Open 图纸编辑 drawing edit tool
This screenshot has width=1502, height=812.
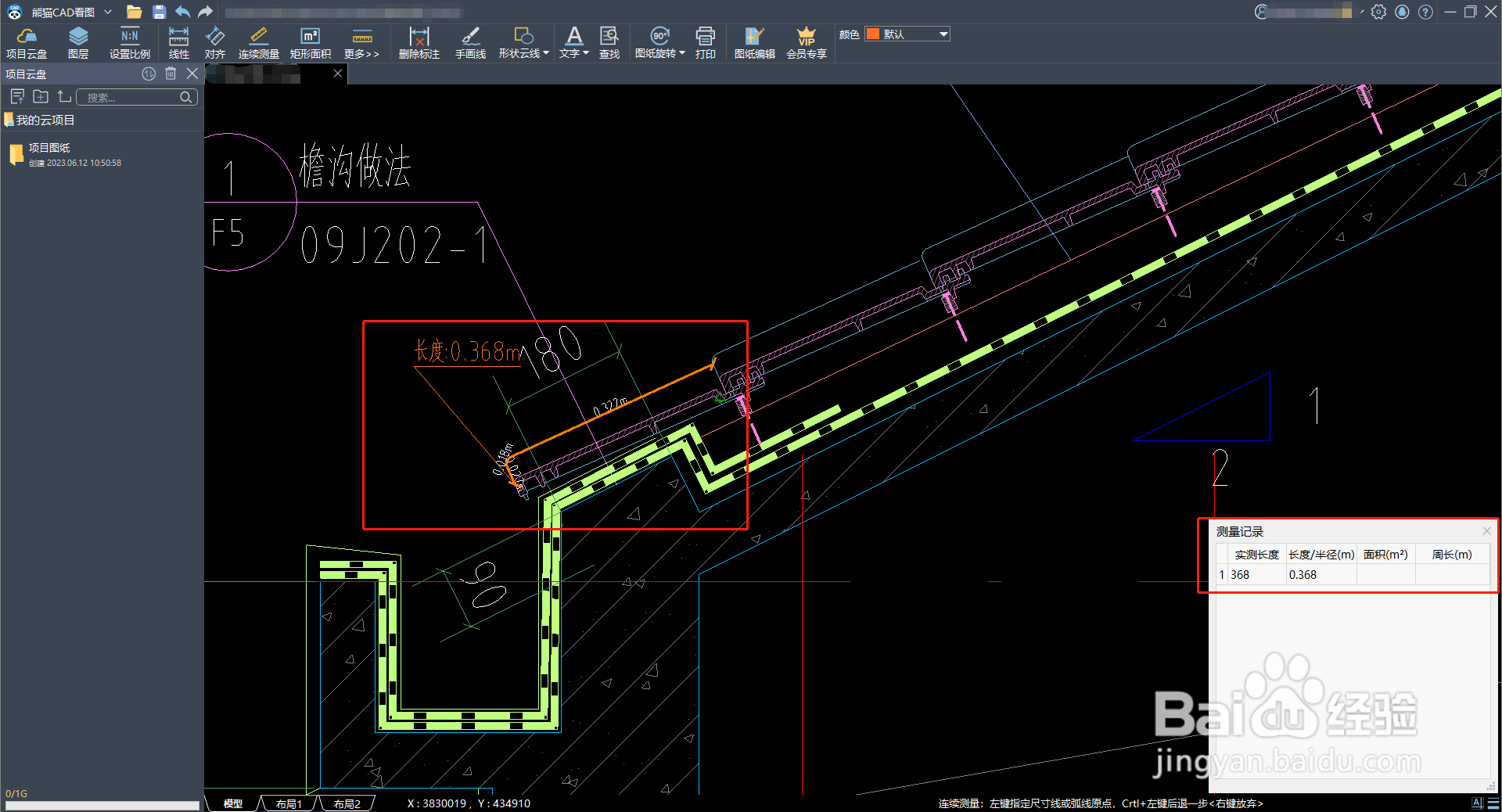coord(755,43)
